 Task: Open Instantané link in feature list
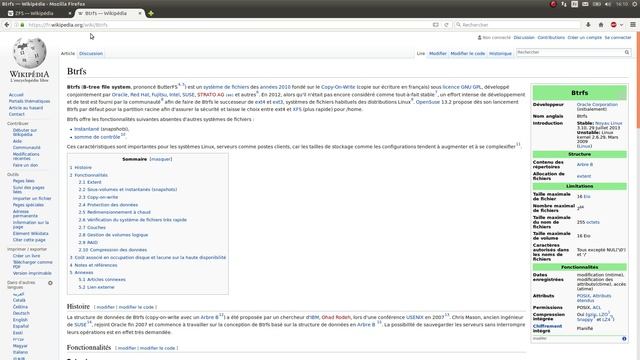[87, 129]
